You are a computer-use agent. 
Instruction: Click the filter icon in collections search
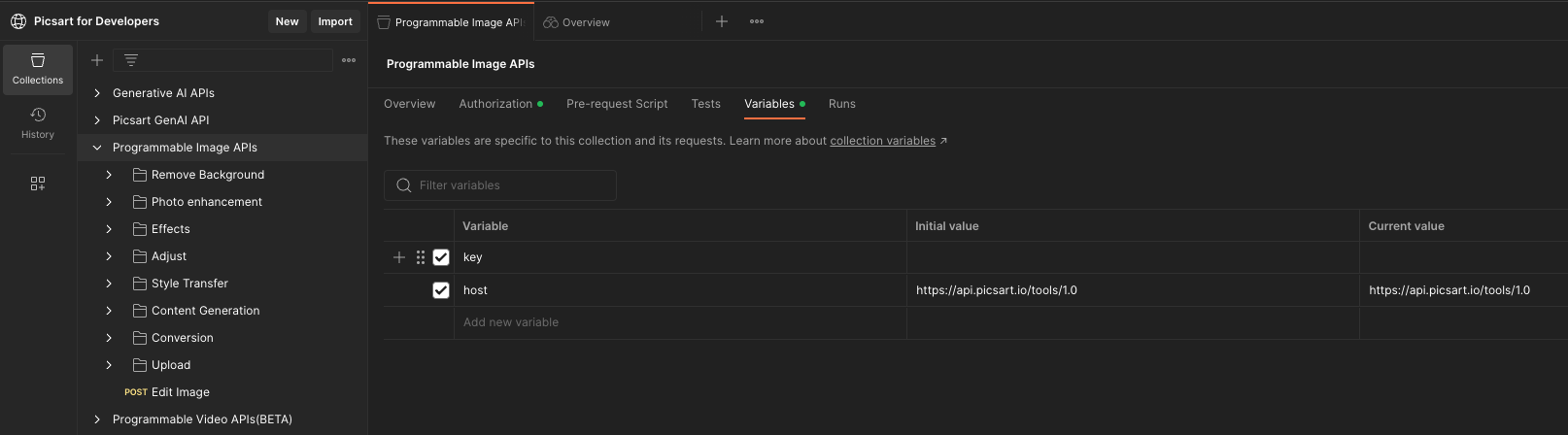point(131,60)
